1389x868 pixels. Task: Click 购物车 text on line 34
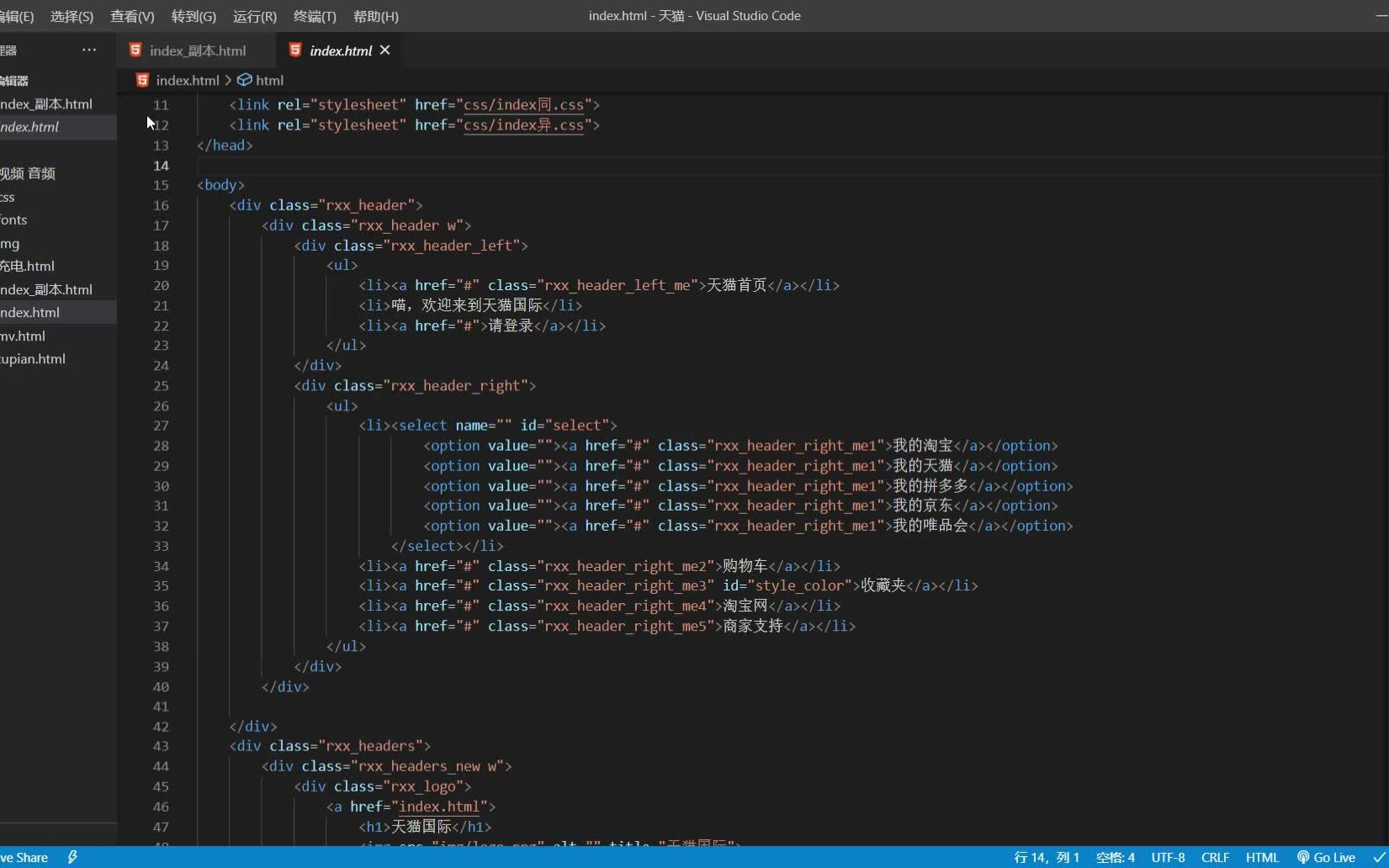(x=745, y=566)
